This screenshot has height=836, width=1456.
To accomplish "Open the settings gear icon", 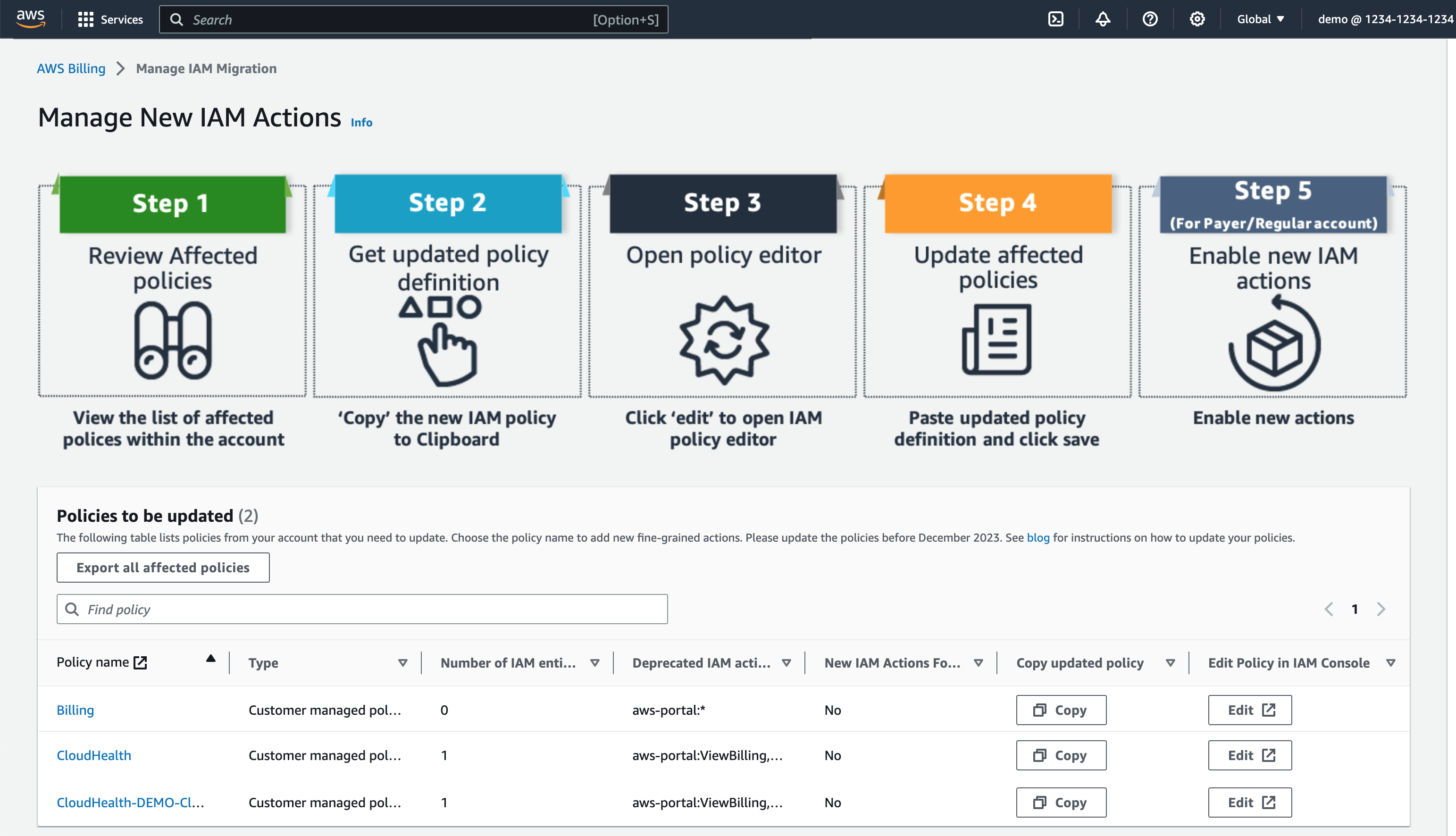I will 1197,19.
